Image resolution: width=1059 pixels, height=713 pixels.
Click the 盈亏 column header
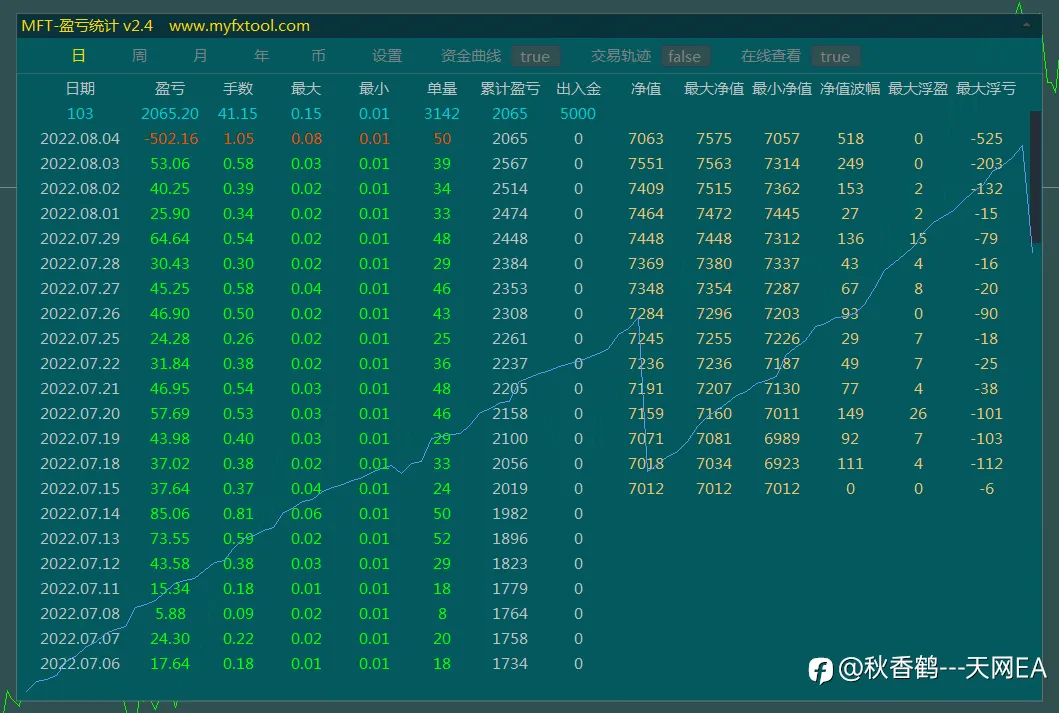tap(170, 88)
